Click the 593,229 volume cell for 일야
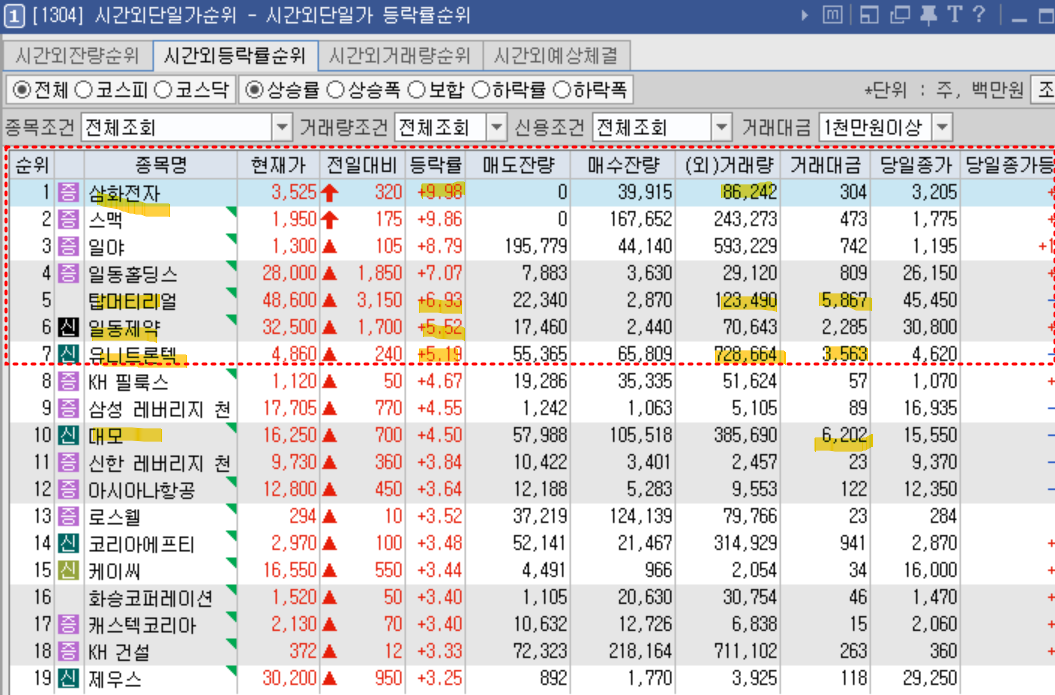1055x695 pixels. click(x=745, y=246)
